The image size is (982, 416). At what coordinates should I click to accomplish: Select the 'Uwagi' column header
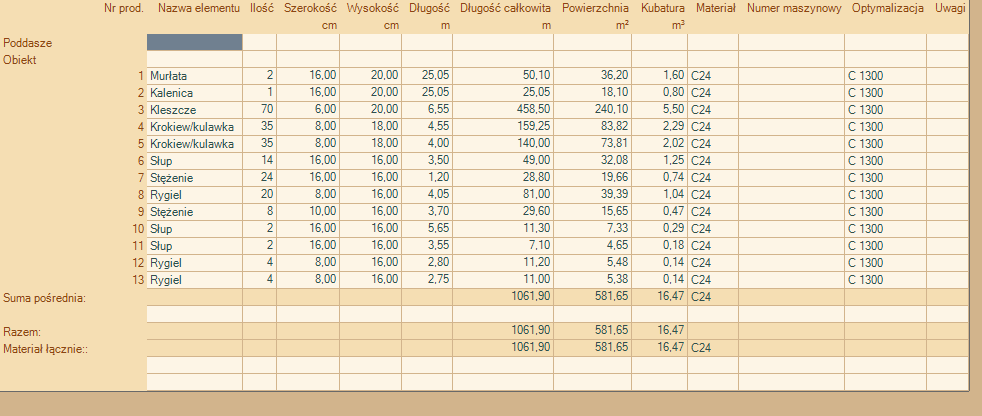tap(949, 9)
